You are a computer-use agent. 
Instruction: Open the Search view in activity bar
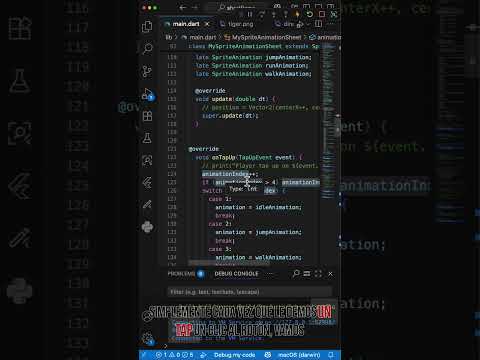[x=147, y=49]
